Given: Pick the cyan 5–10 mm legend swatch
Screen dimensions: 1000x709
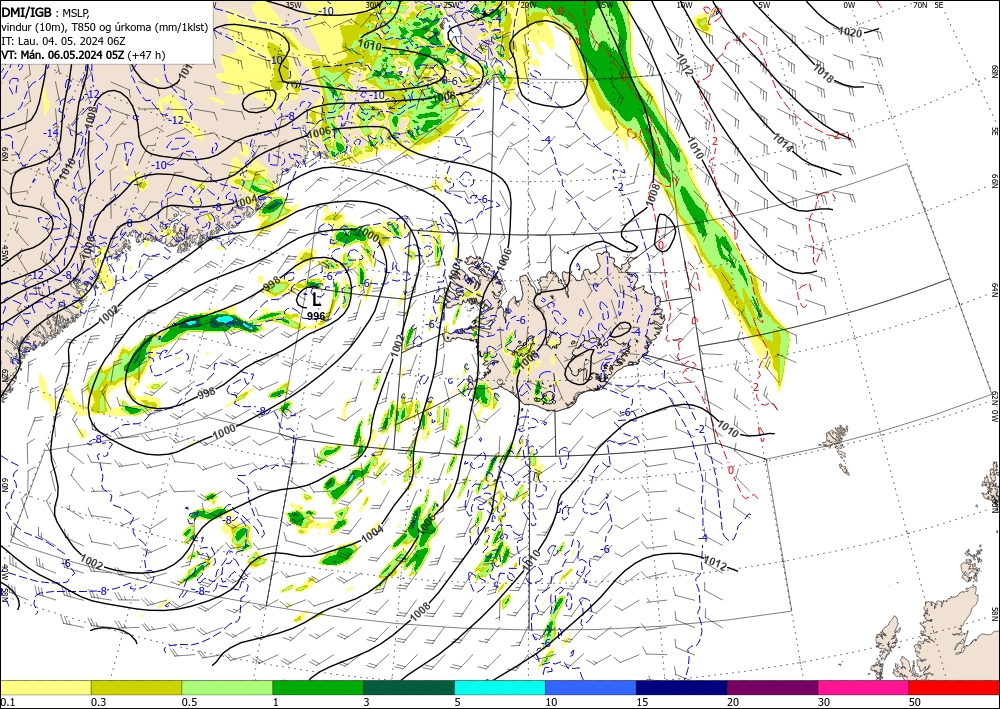Looking at the screenshot, I should 500,687.
